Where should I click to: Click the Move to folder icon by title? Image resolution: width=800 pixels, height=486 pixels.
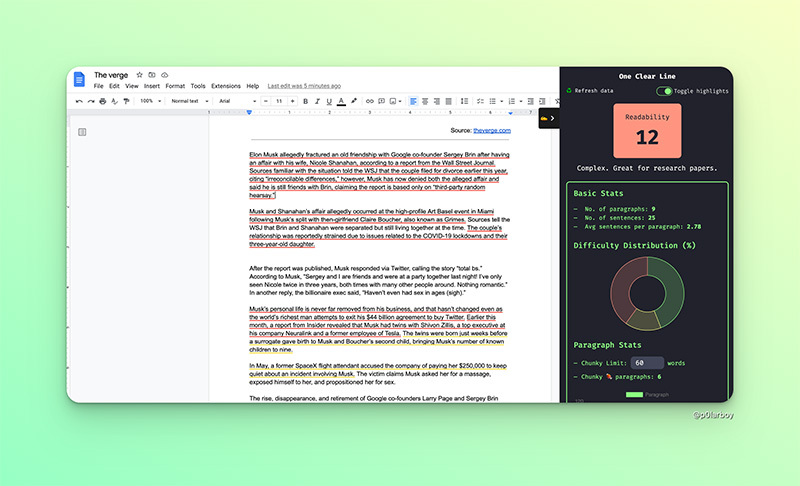(x=152, y=74)
